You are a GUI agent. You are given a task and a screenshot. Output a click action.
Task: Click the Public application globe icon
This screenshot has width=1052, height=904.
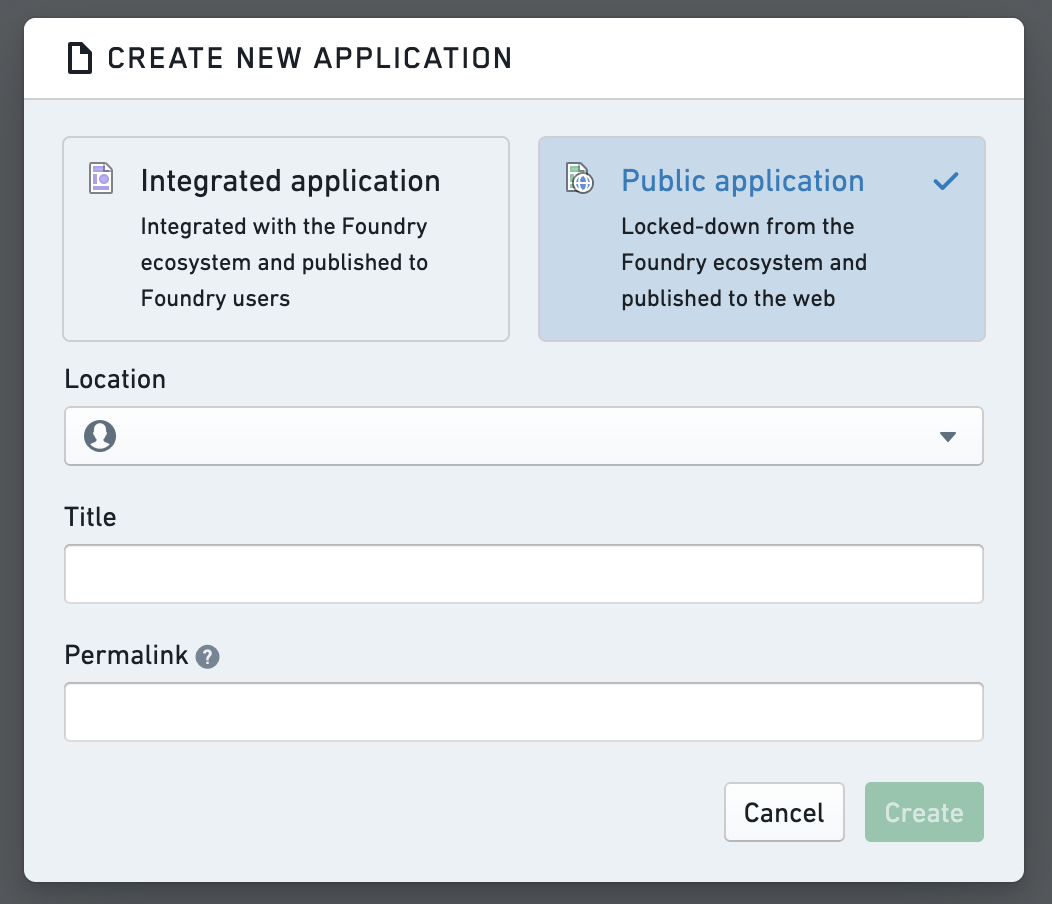click(x=580, y=178)
